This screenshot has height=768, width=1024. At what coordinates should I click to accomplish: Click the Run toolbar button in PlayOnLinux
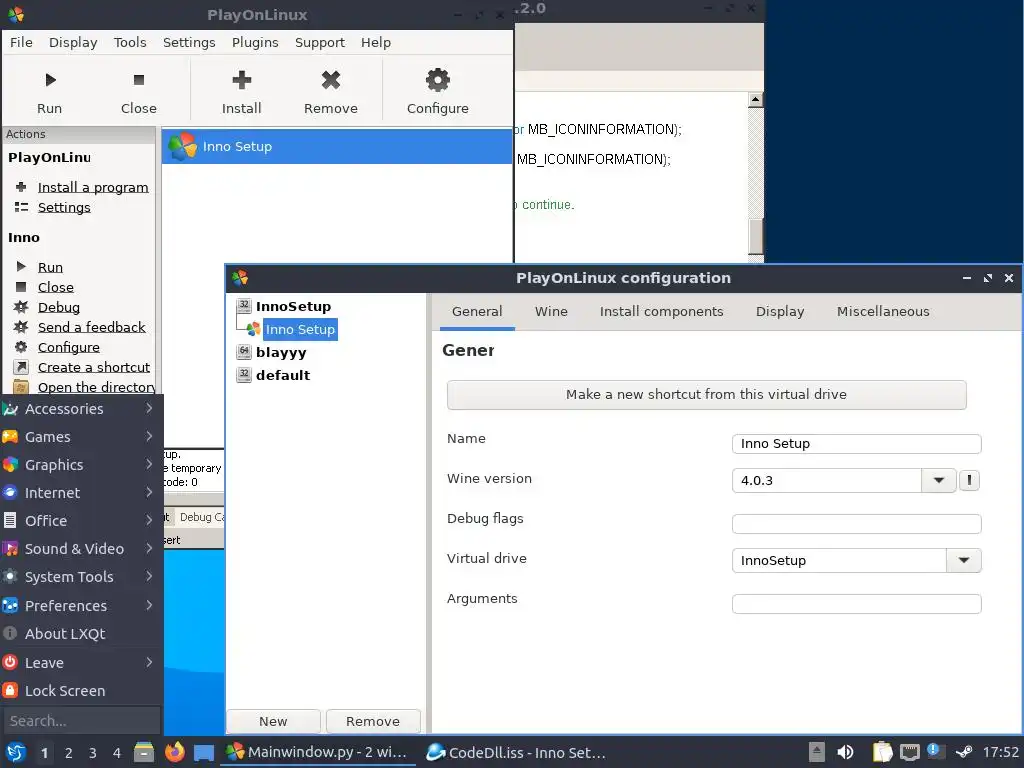coord(50,92)
